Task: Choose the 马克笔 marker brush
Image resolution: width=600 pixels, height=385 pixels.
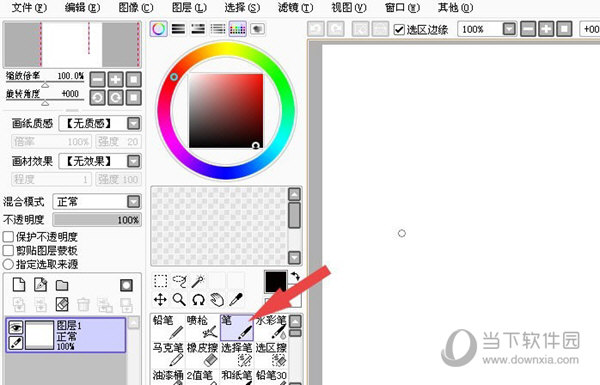Action: click(x=168, y=354)
